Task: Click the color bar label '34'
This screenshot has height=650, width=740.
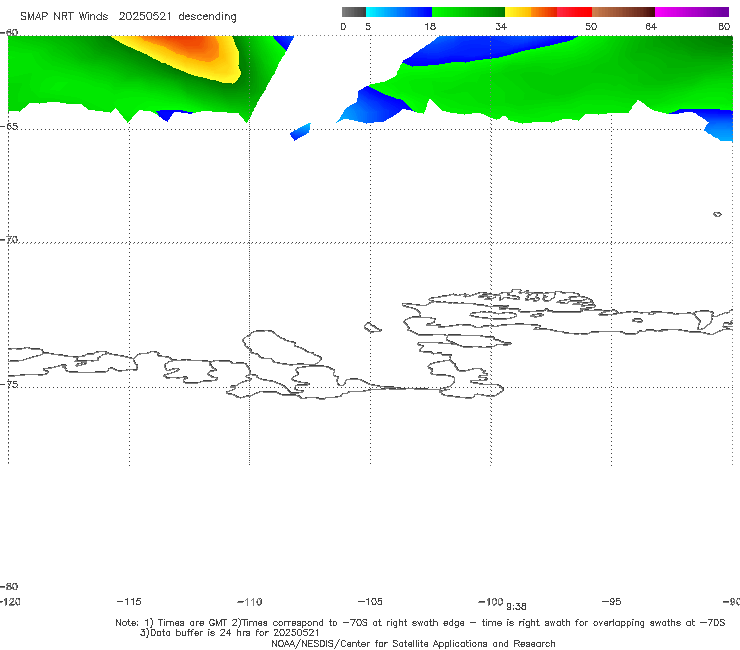Action: [501, 27]
